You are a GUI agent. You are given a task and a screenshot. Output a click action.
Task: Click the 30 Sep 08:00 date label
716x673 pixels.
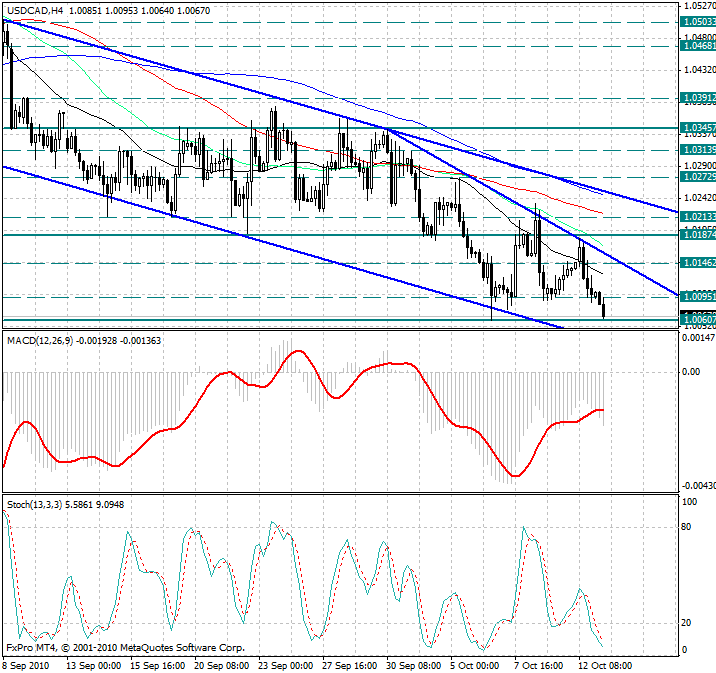pyautogui.click(x=414, y=666)
